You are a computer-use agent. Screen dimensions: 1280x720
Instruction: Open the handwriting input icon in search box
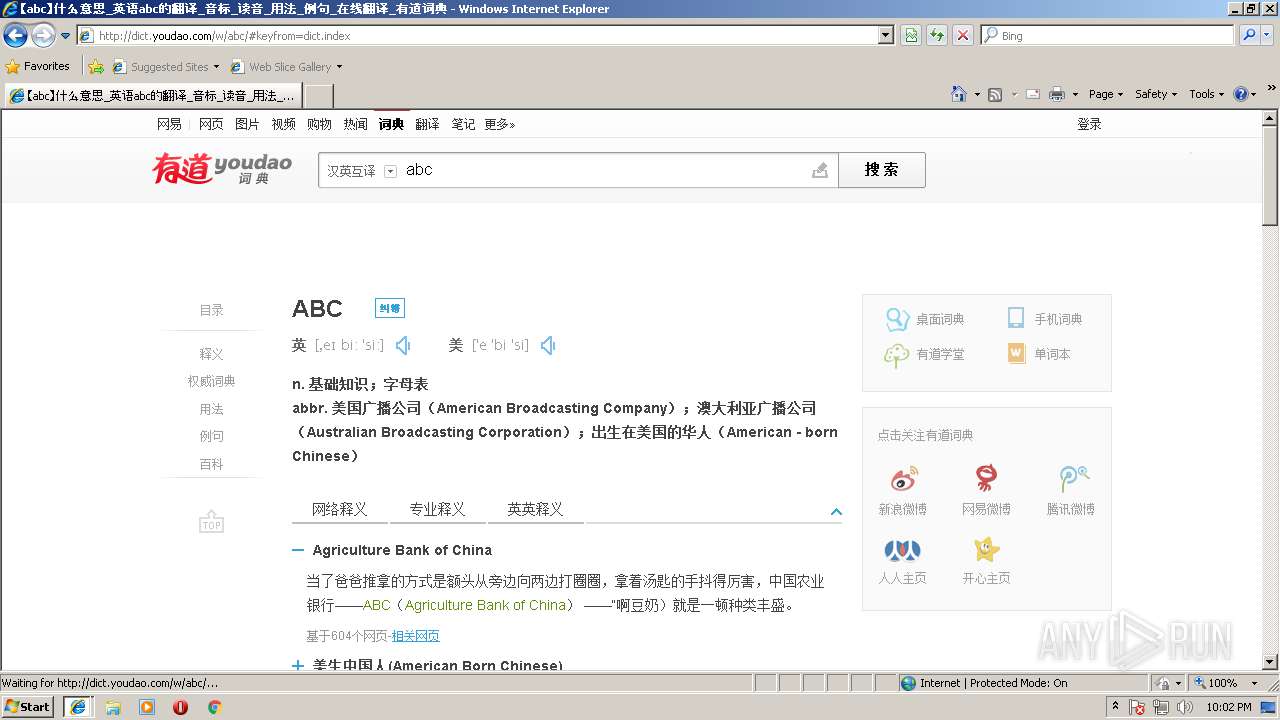(x=820, y=170)
